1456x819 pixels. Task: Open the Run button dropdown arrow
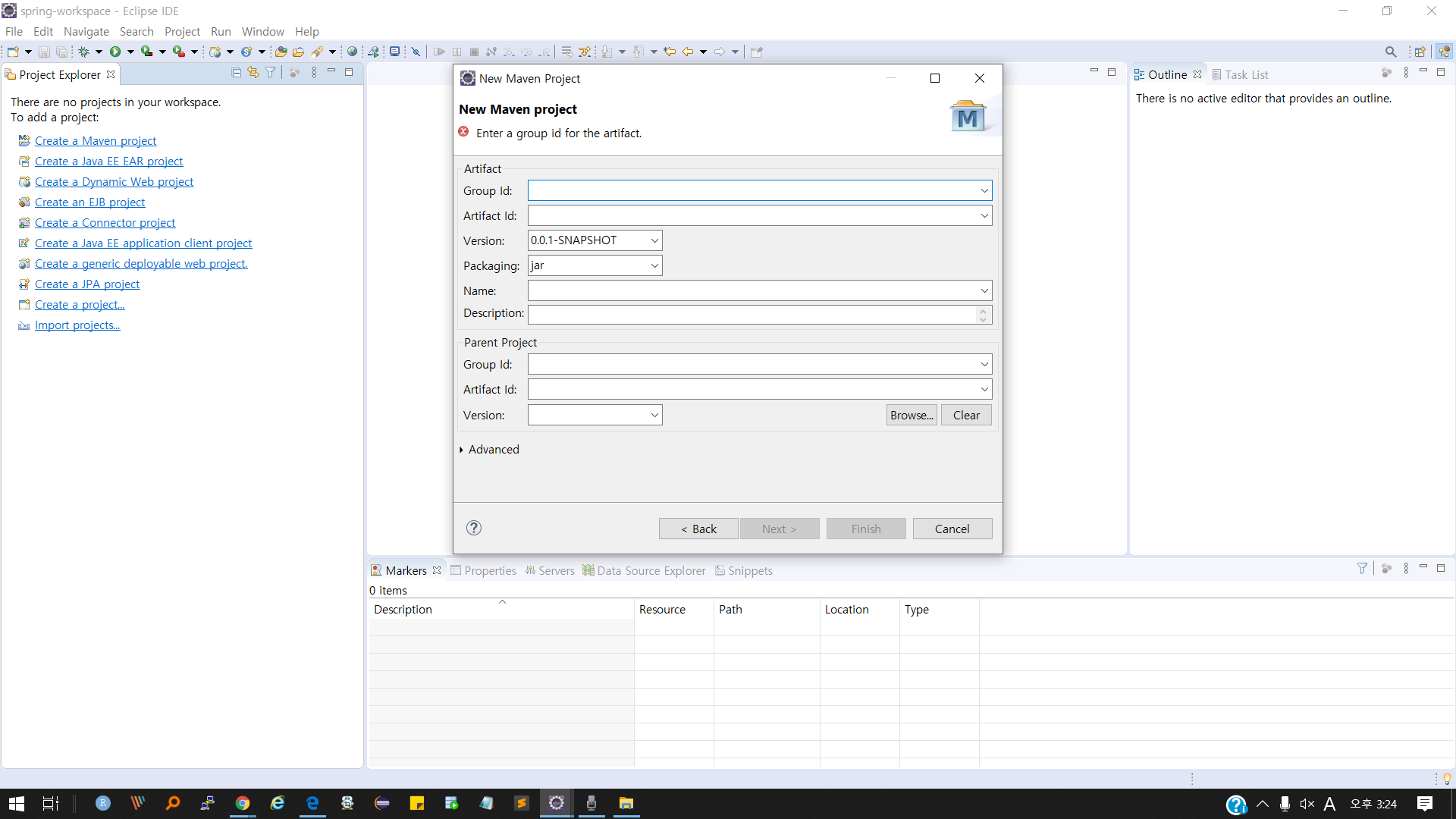[x=130, y=52]
